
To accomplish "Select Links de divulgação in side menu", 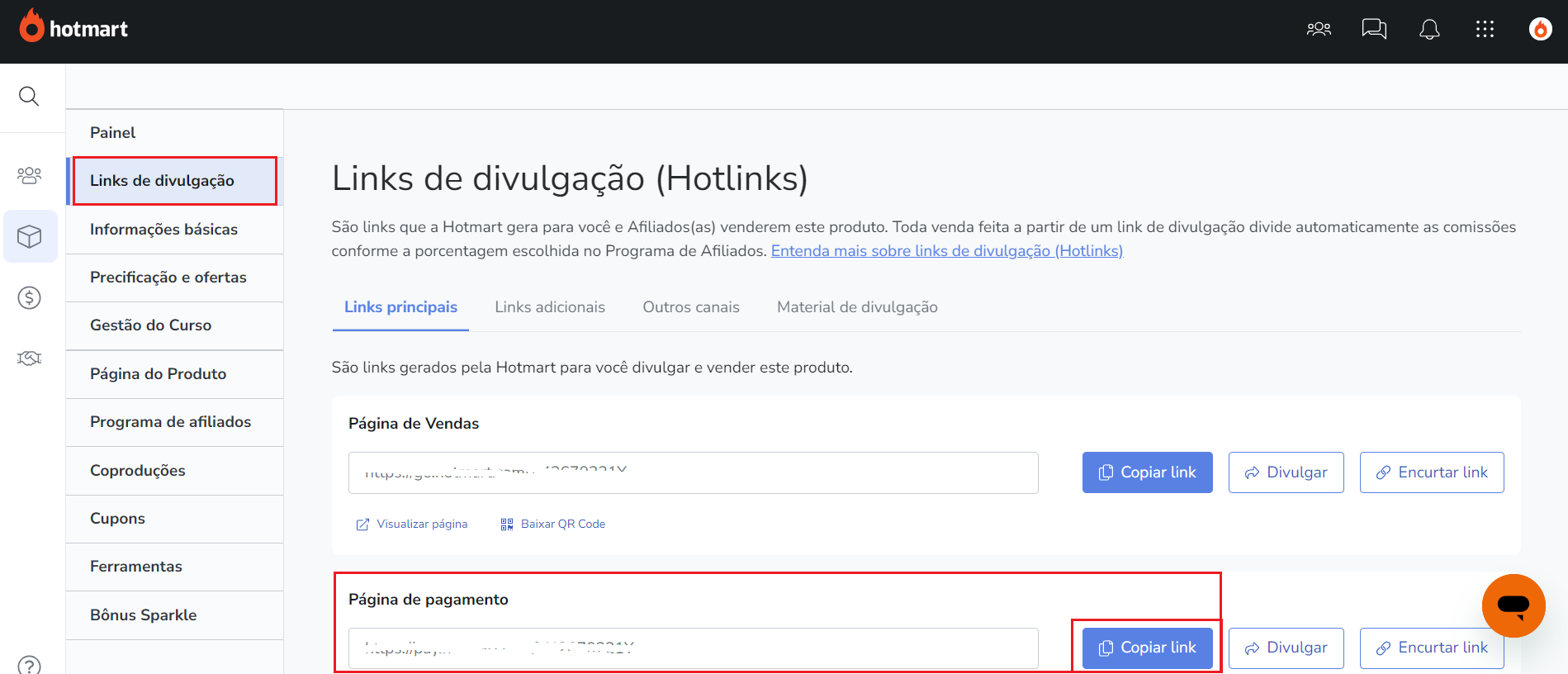I will 175,181.
